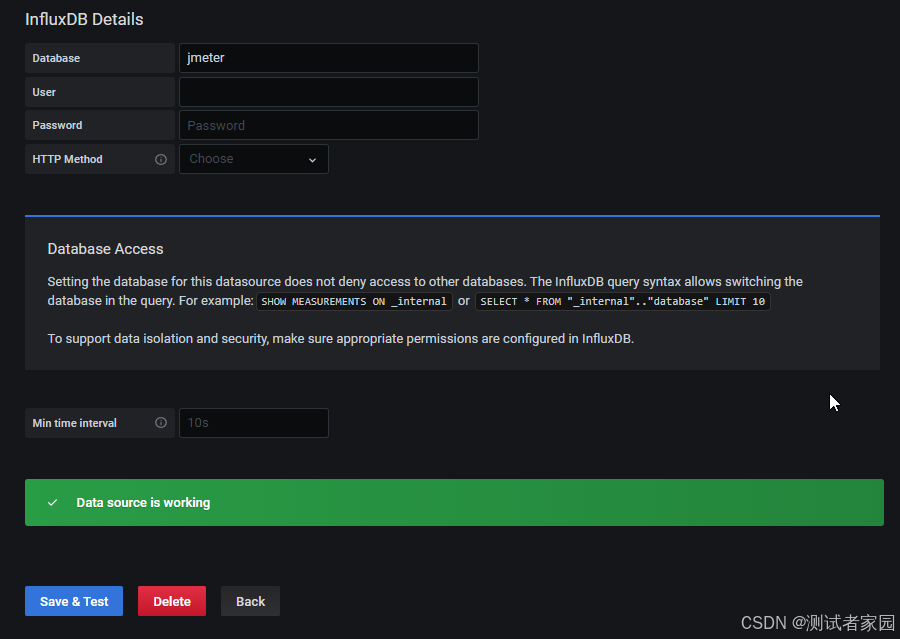The width and height of the screenshot is (900, 639).
Task: Click the checkmark icon in success banner
Action: [x=52, y=502]
